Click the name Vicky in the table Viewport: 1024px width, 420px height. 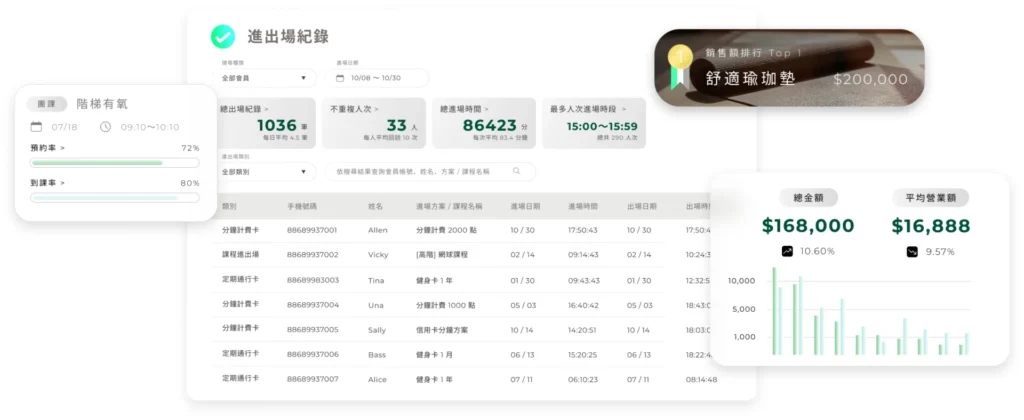378,255
